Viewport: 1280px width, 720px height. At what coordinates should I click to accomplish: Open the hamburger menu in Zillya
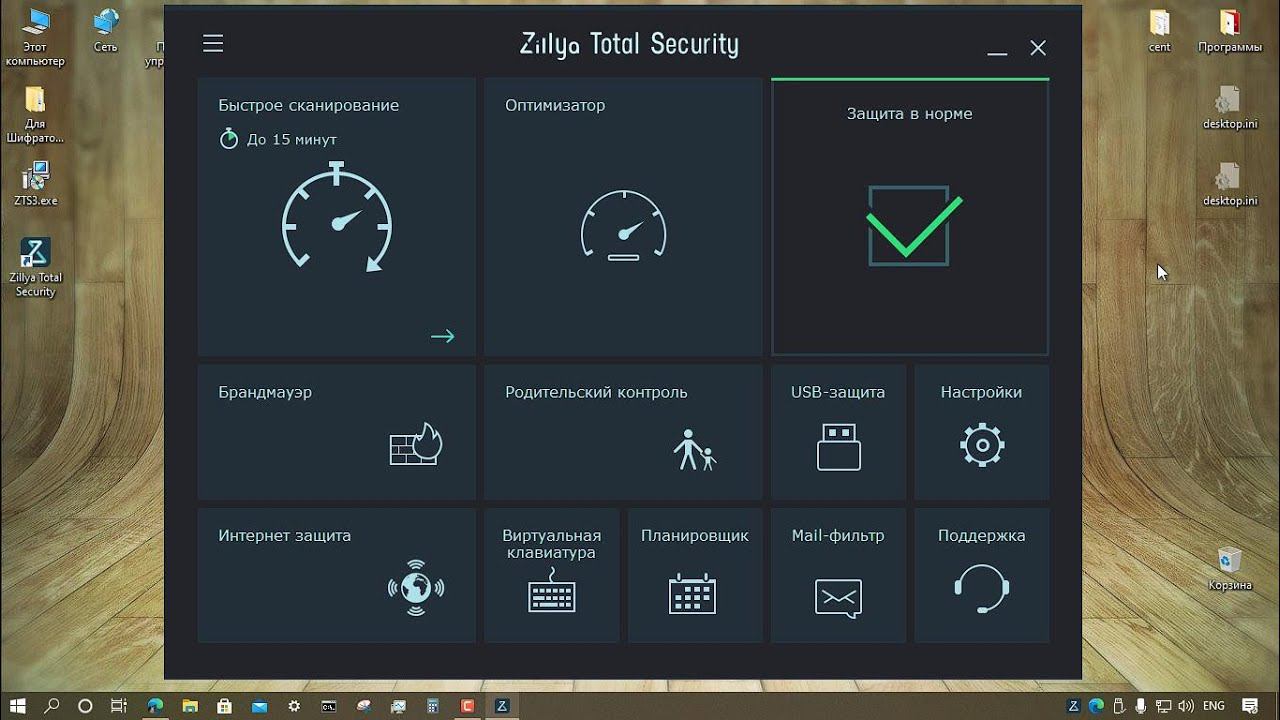coord(213,44)
